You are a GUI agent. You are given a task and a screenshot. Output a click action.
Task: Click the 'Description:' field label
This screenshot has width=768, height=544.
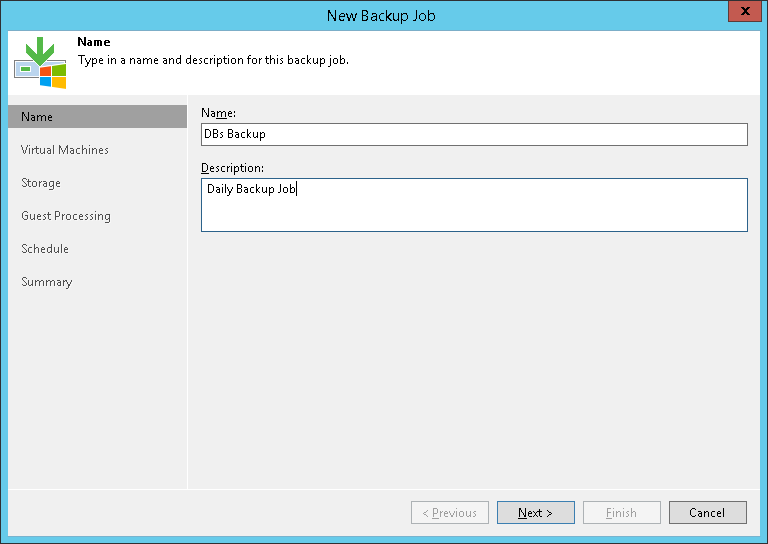point(232,167)
